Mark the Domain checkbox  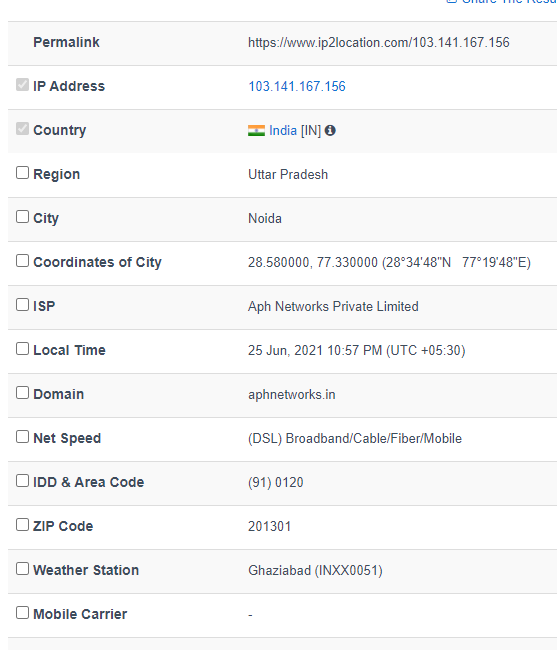point(22,393)
